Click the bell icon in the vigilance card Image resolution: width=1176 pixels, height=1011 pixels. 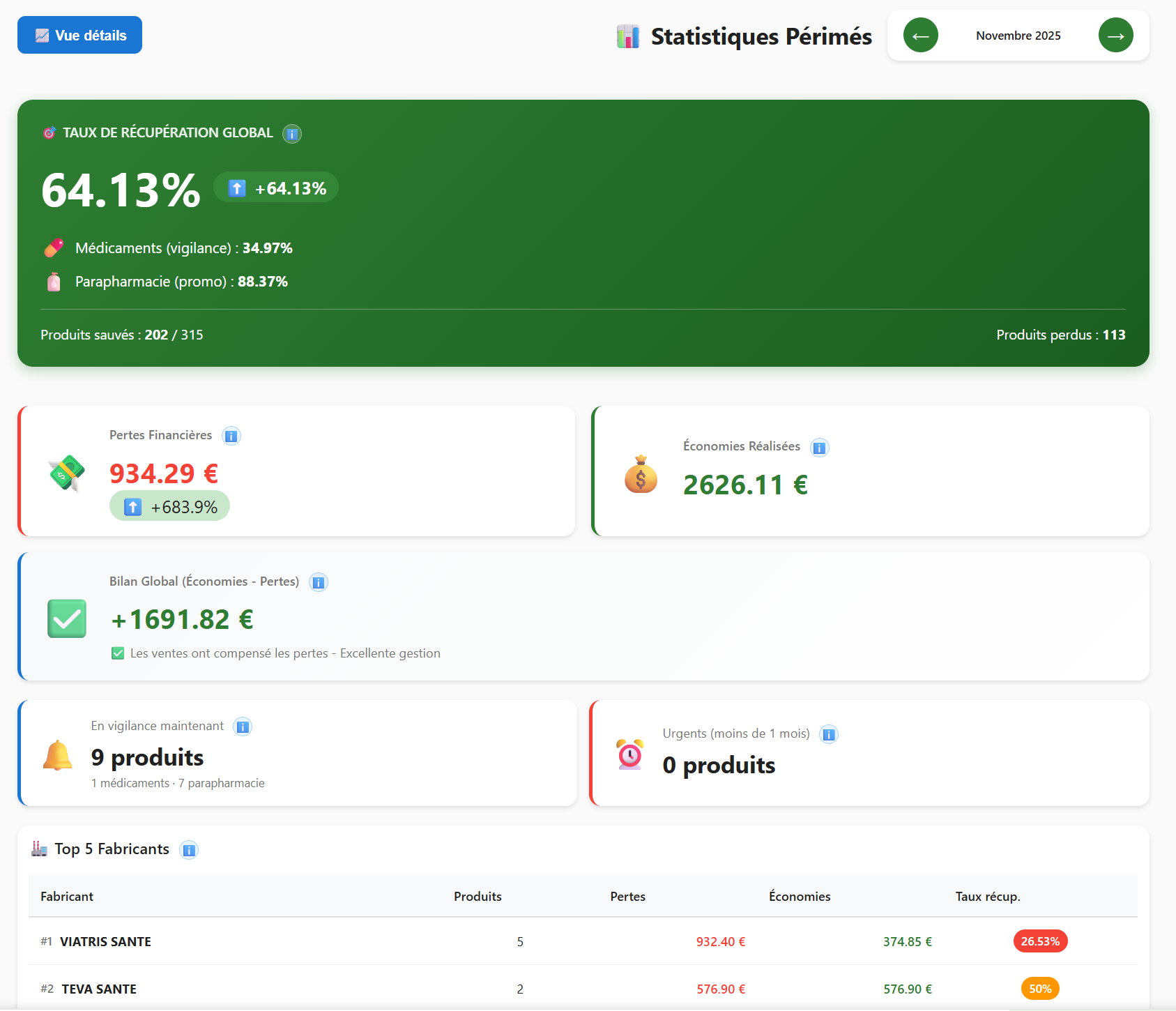click(57, 756)
